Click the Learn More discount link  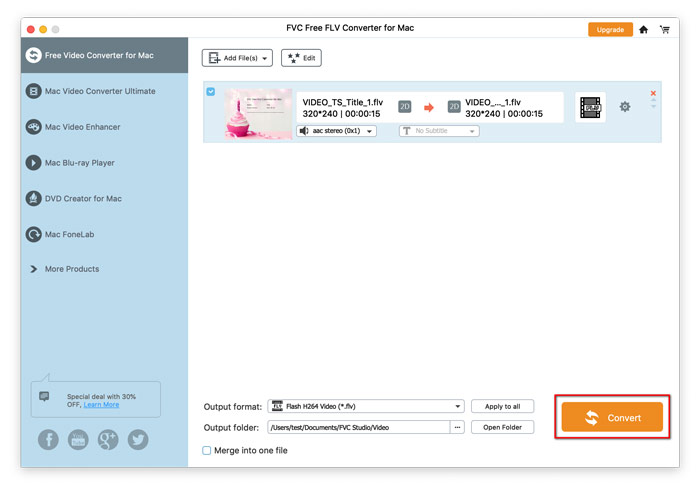click(101, 405)
